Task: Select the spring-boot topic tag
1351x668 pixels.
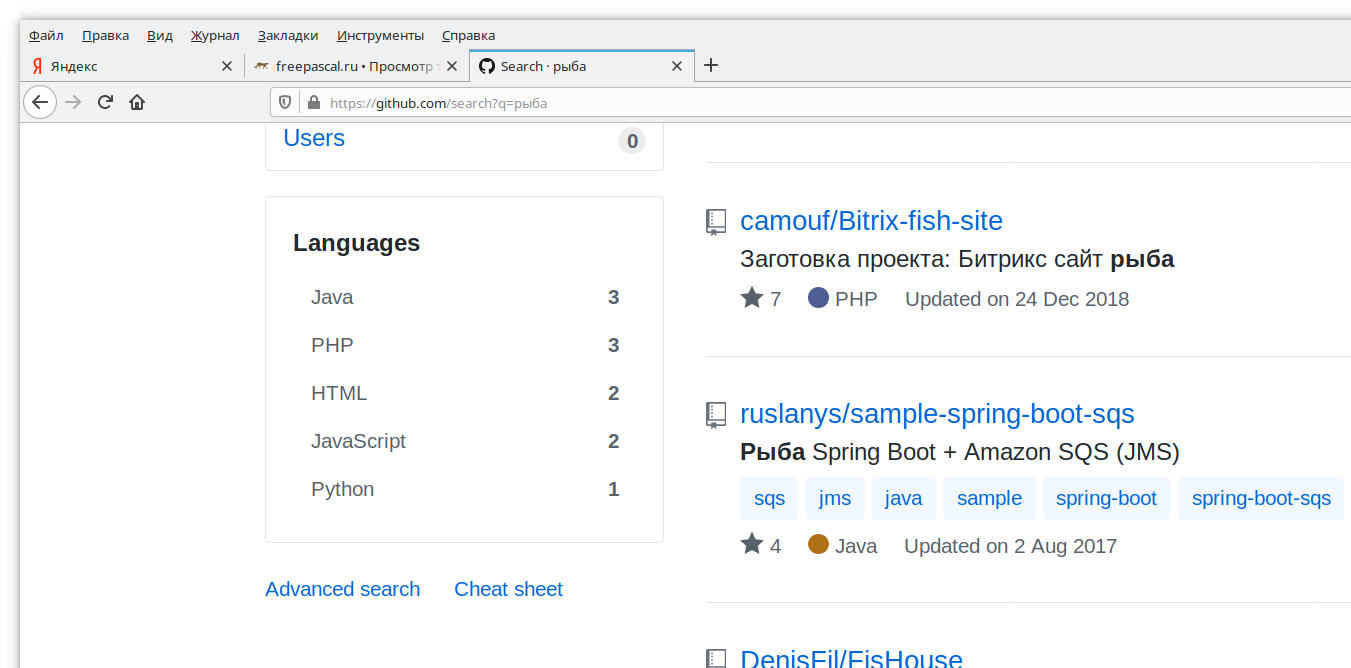Action: (x=1106, y=498)
